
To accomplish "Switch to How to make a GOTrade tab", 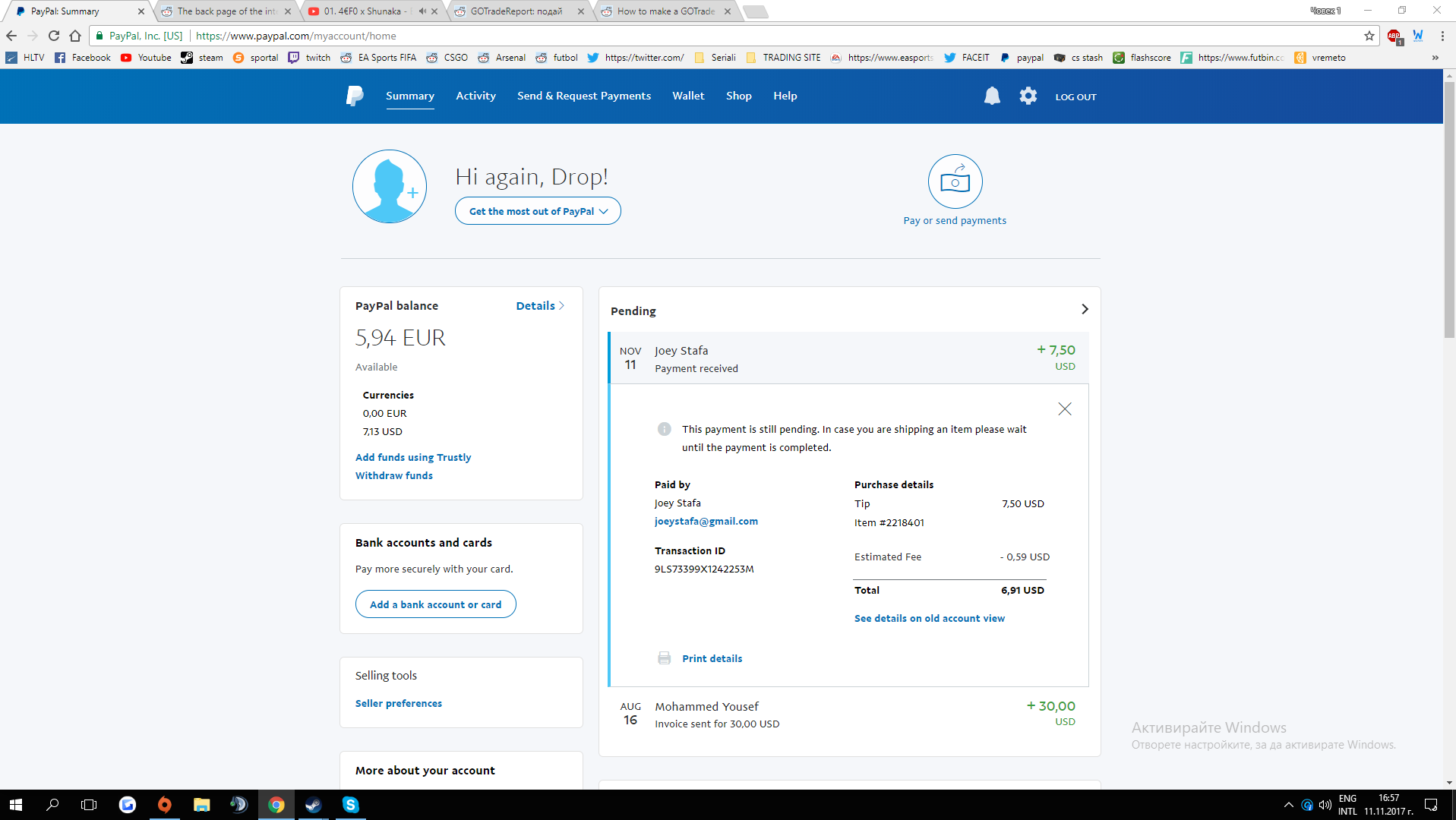I will click(666, 11).
